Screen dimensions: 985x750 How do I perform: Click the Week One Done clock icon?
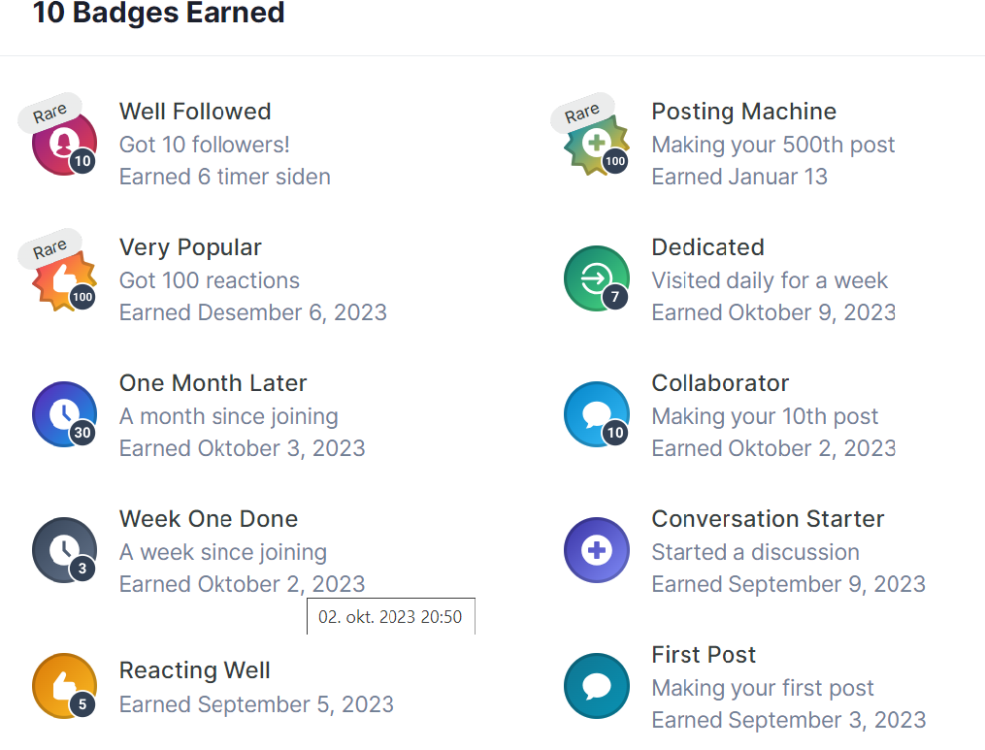(x=64, y=551)
